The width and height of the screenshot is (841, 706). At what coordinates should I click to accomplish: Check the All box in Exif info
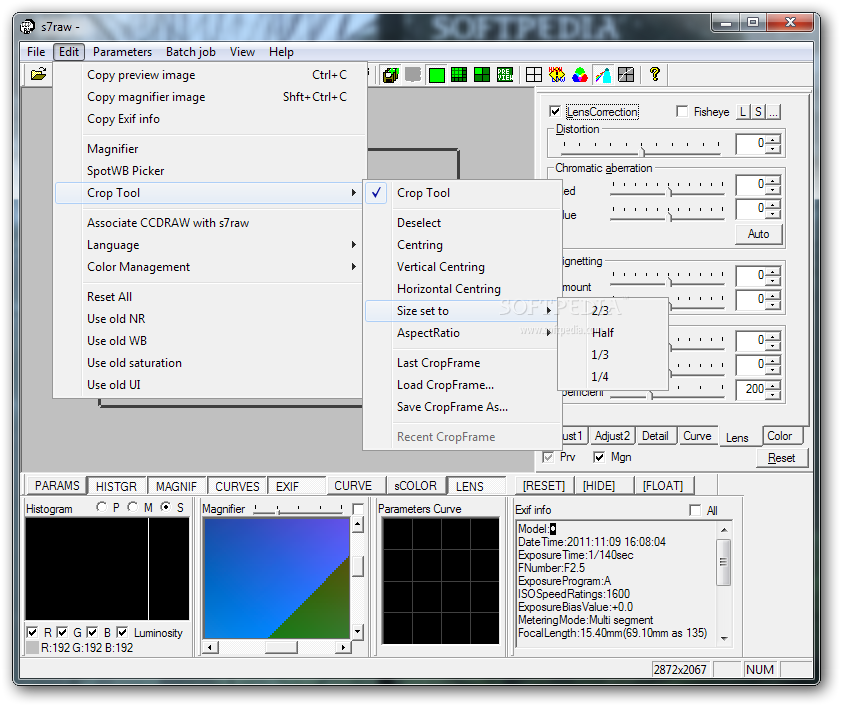point(695,510)
